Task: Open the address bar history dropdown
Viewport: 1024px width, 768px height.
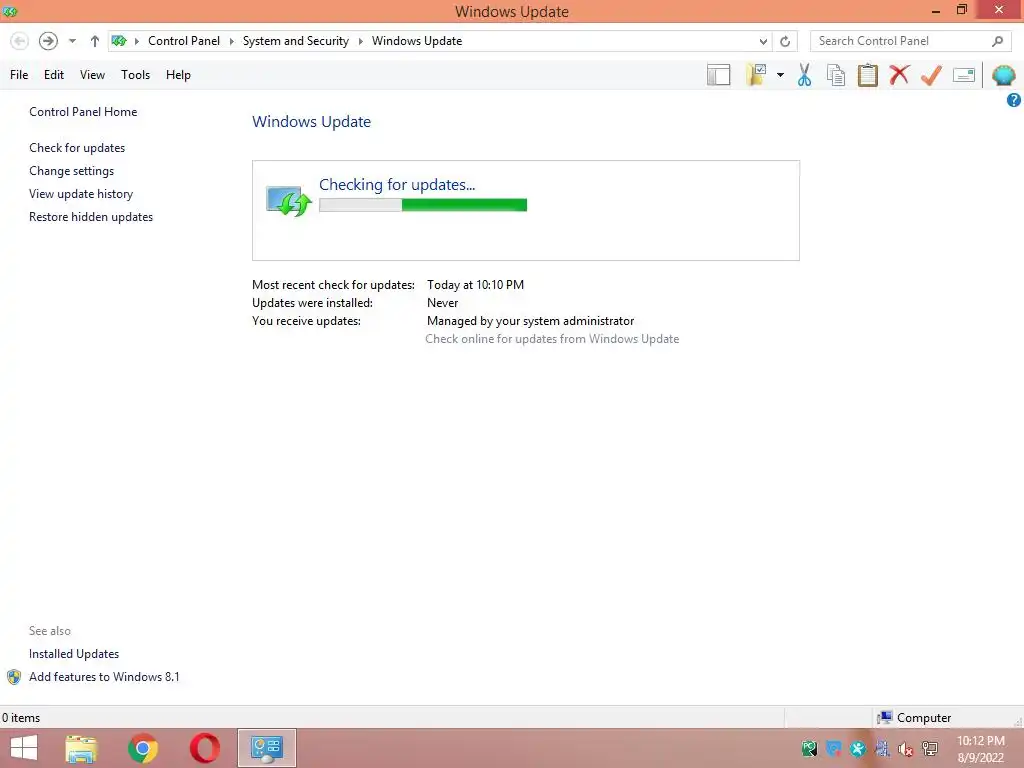Action: pyautogui.click(x=763, y=41)
